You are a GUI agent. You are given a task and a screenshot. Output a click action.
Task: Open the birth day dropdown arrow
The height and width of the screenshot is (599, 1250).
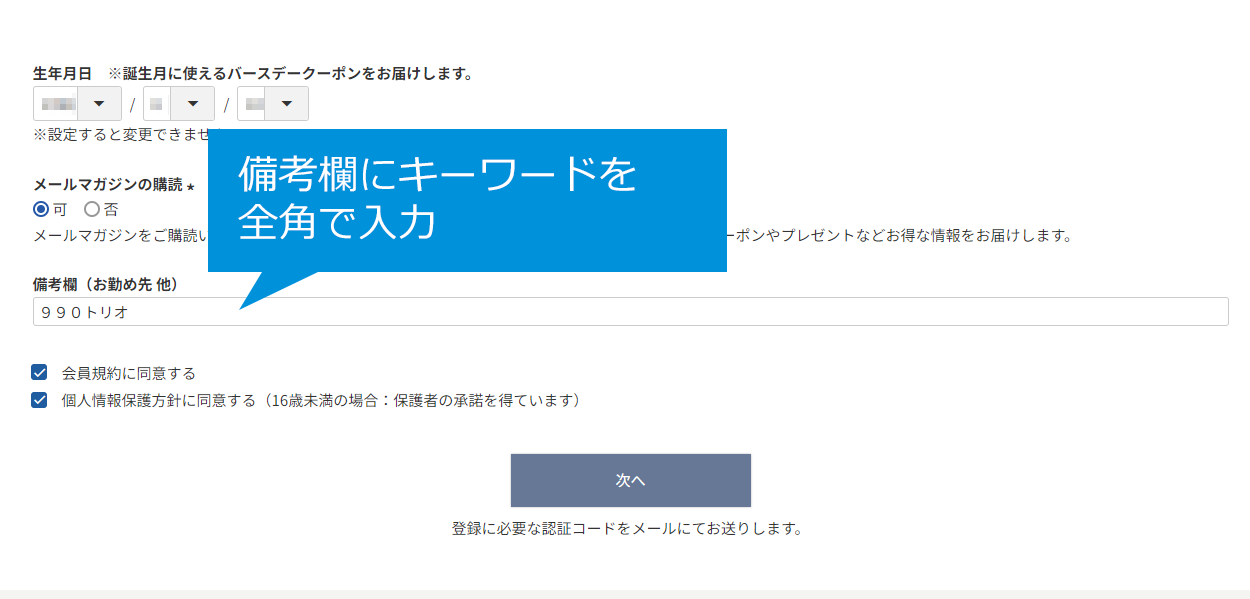pyautogui.click(x=287, y=104)
